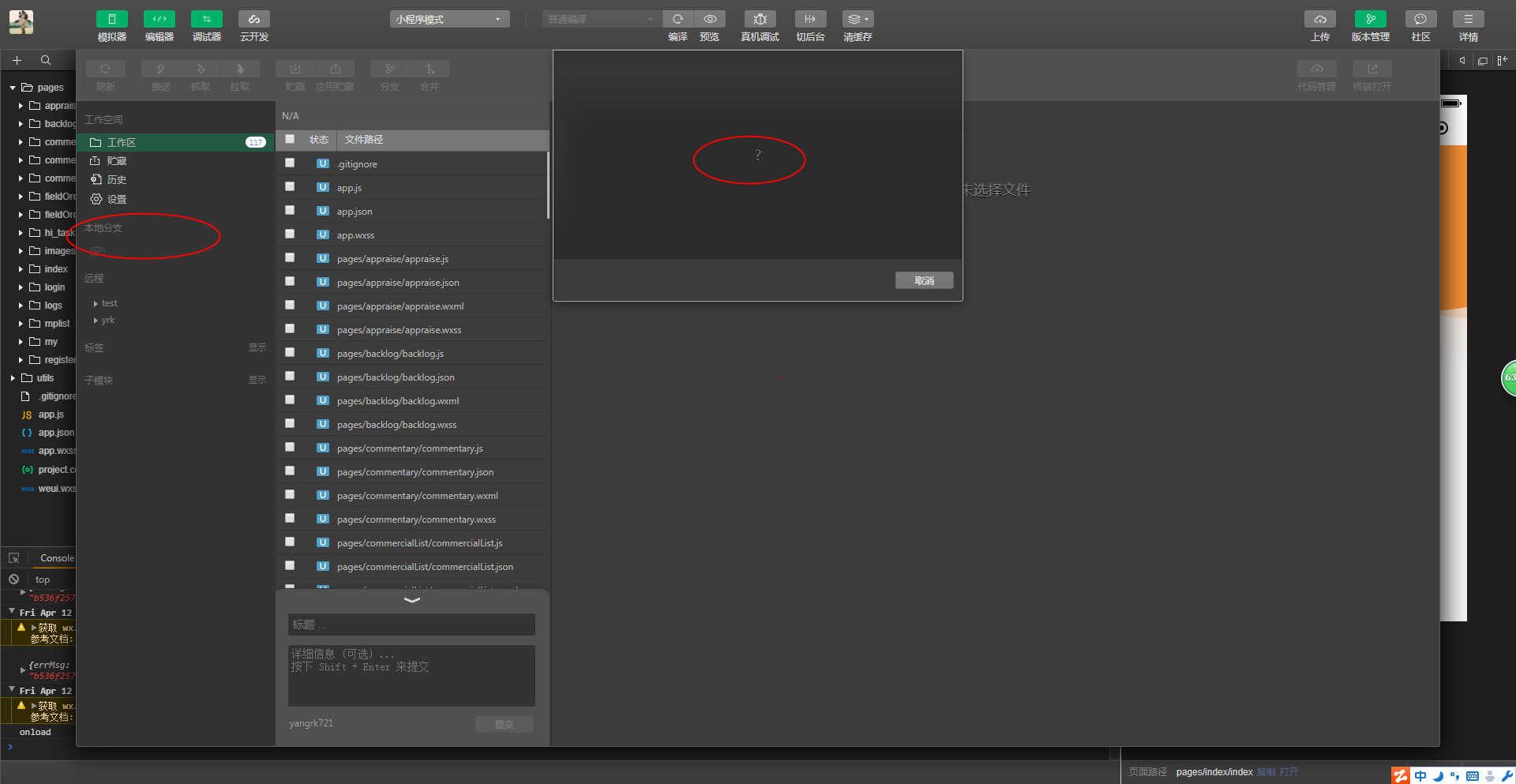The width and height of the screenshot is (1516, 784).
Task: Open the 普通编译 compile mode dropdown
Action: point(601,19)
